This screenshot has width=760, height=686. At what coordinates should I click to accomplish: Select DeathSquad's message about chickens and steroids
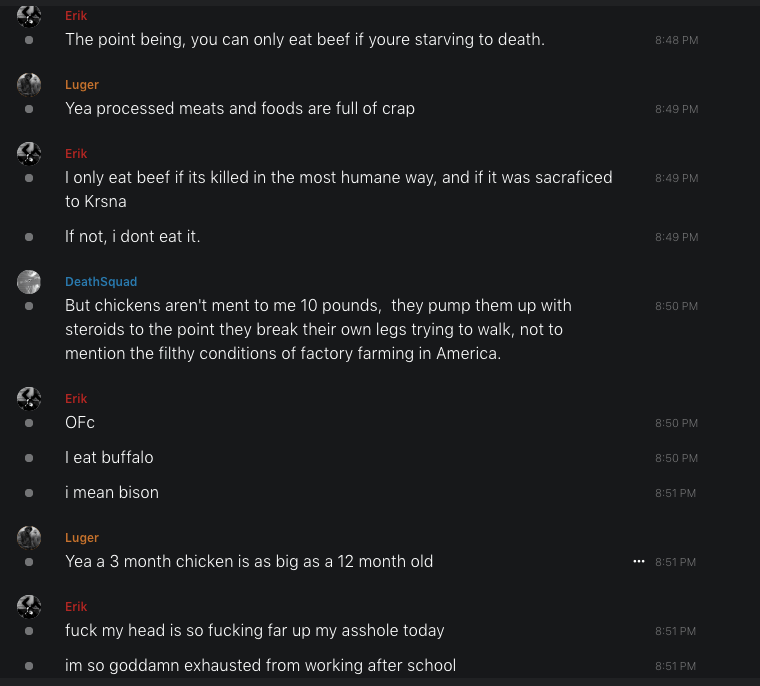point(318,329)
